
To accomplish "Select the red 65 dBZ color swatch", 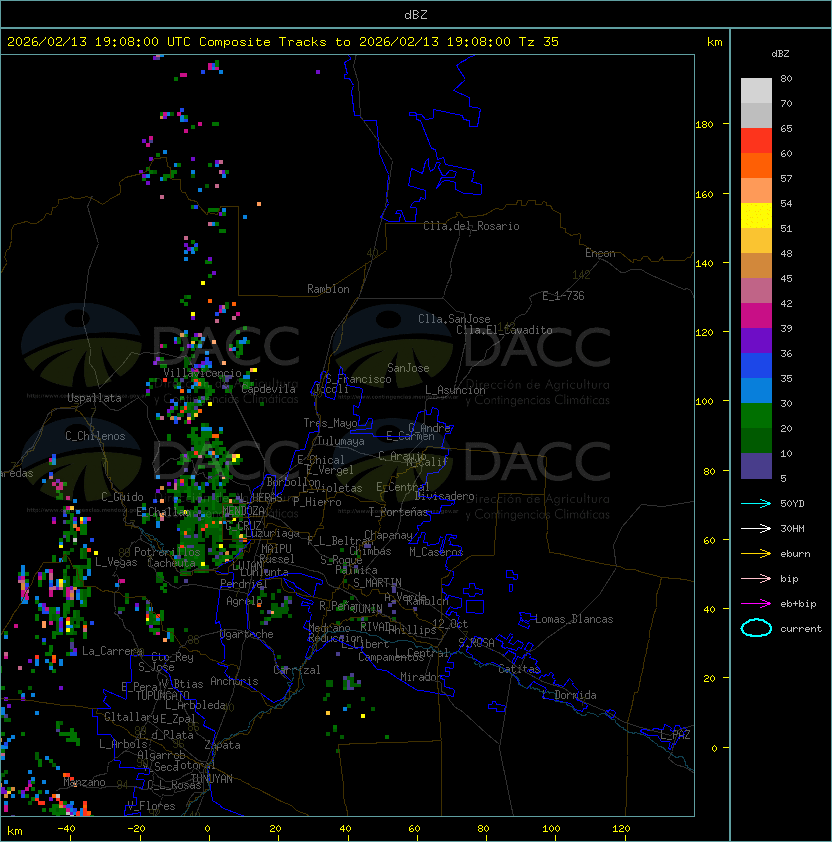I will (756, 140).
